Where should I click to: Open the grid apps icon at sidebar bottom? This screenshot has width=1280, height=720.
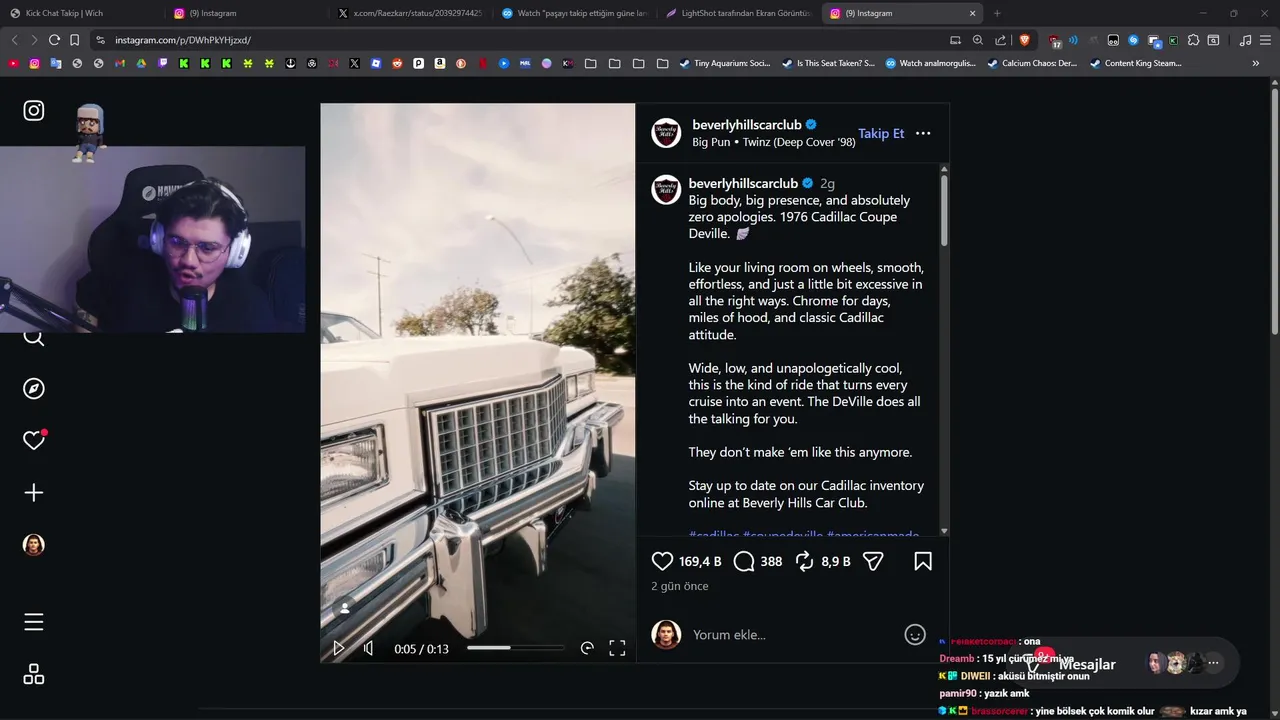click(x=34, y=674)
